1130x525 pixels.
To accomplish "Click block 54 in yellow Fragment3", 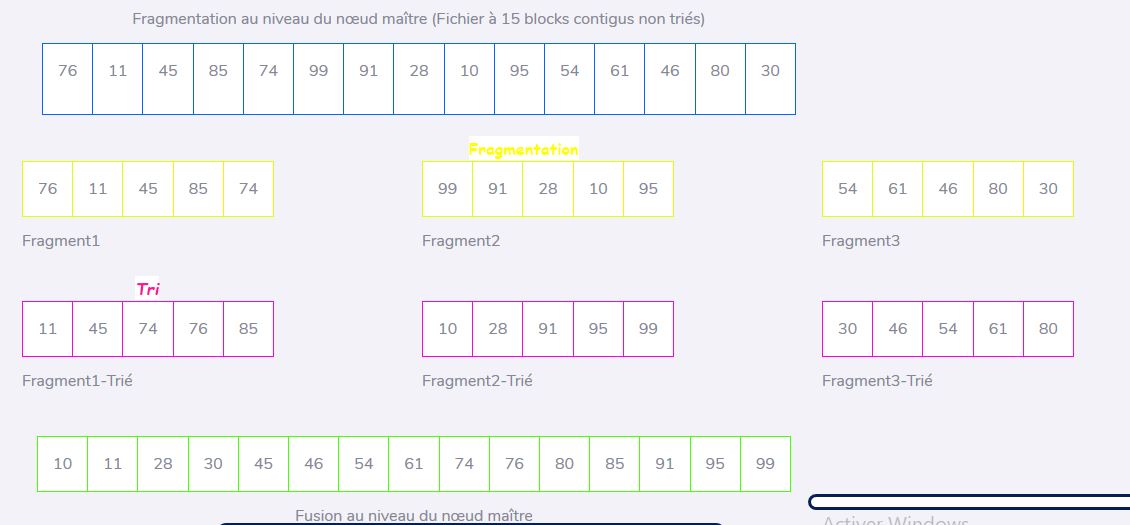I will click(x=848, y=189).
